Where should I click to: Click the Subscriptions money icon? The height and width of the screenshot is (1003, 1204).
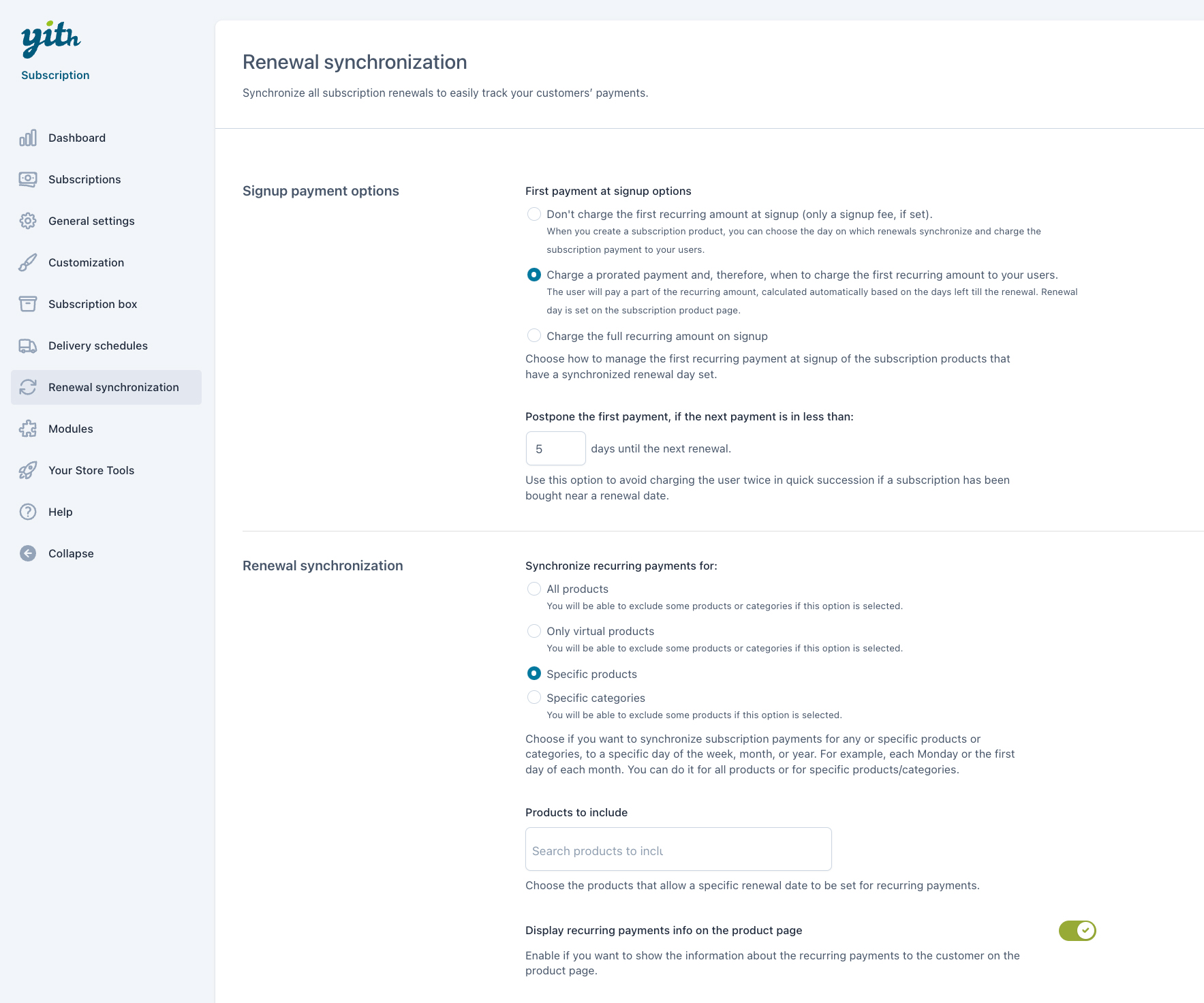28,180
